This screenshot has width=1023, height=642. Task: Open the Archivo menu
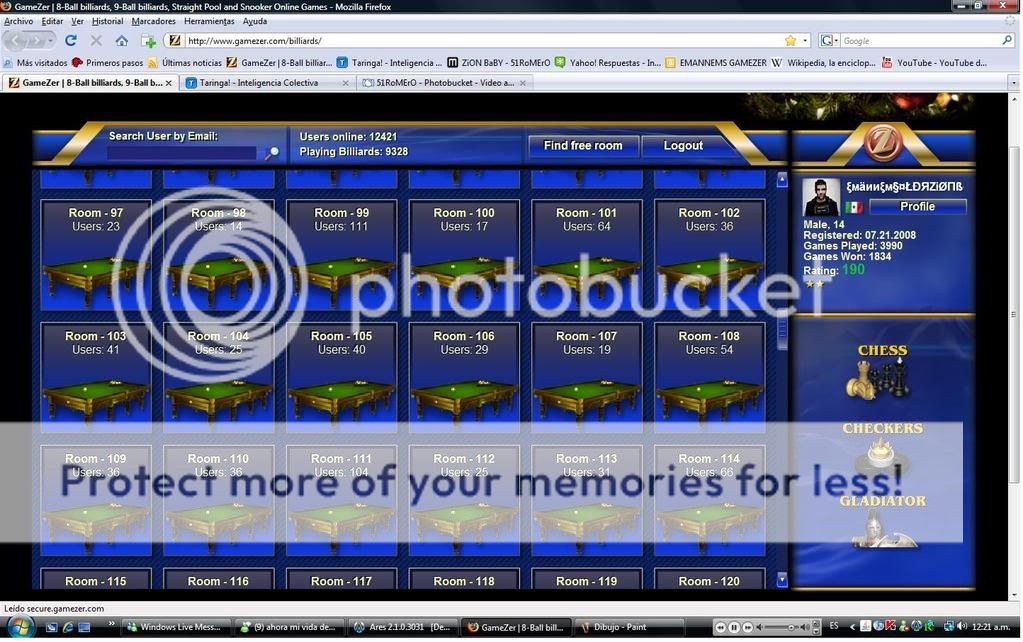(18, 21)
